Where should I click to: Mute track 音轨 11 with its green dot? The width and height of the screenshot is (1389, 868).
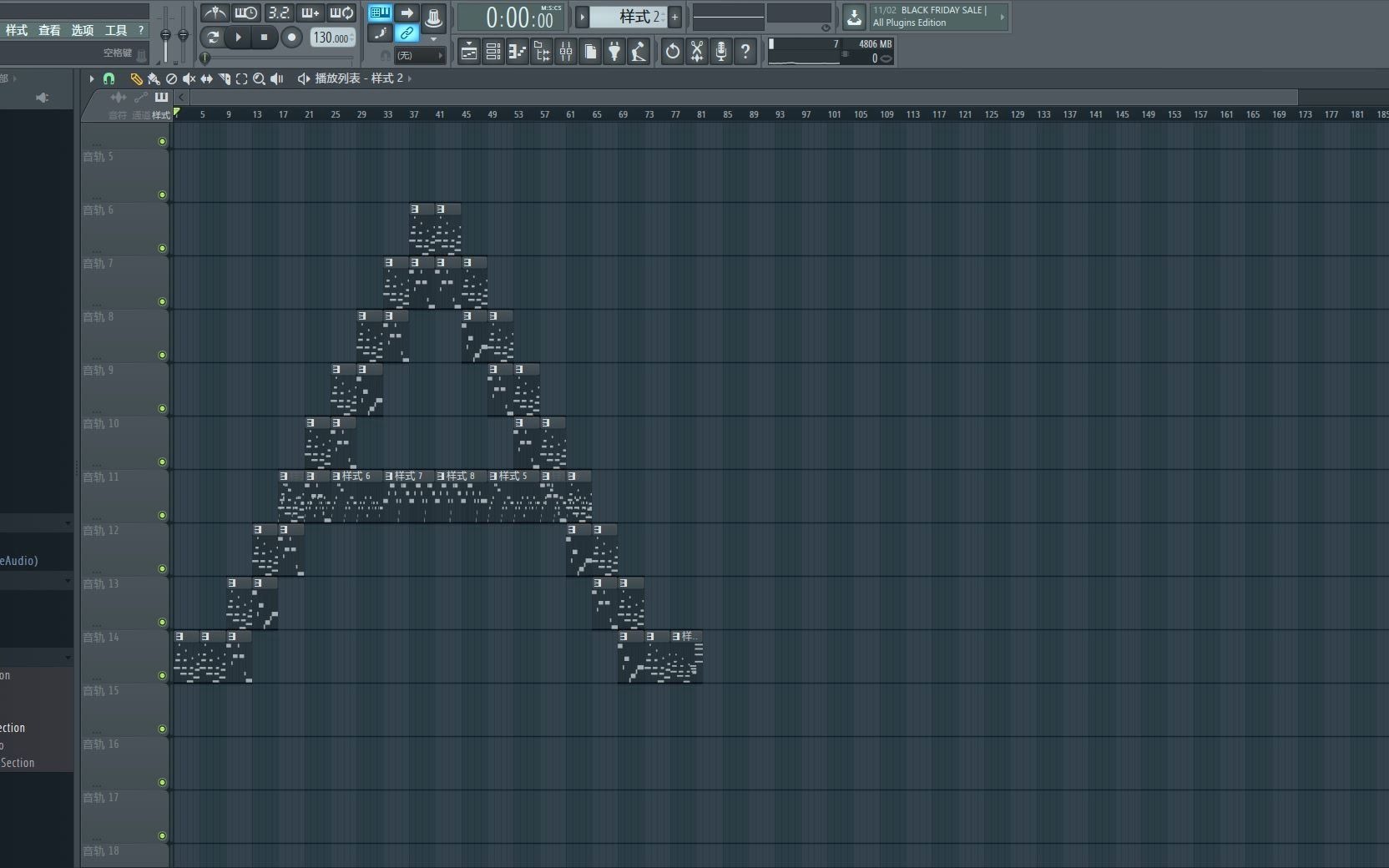point(162,516)
